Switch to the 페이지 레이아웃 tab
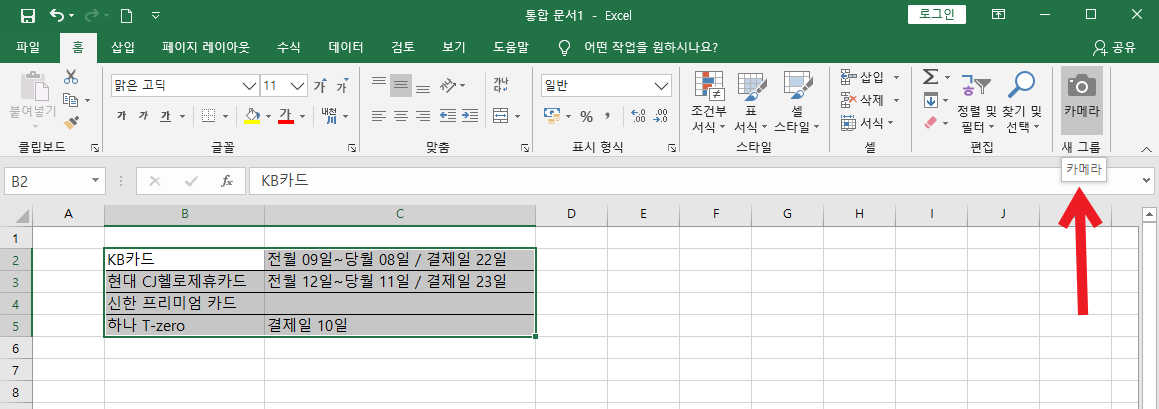 click(205, 48)
